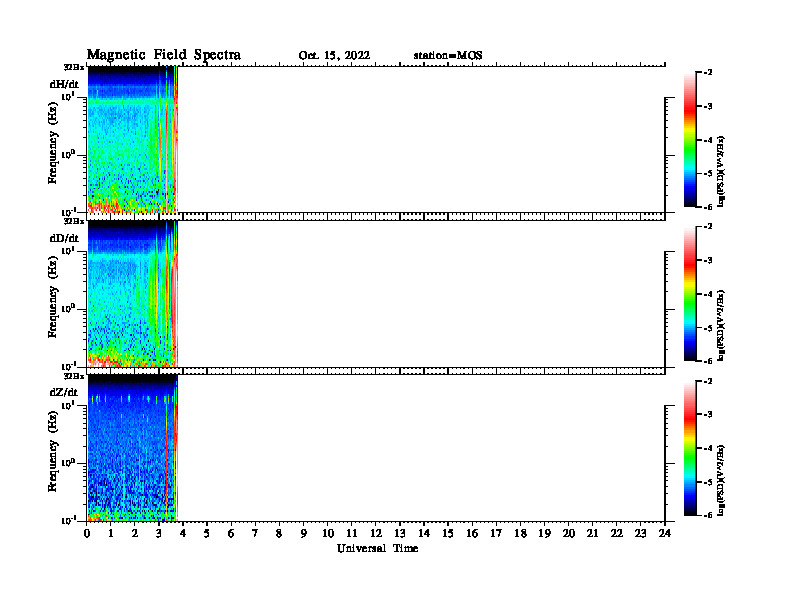Click the "0" hour tick label
This screenshot has width=792, height=612.
[87, 533]
